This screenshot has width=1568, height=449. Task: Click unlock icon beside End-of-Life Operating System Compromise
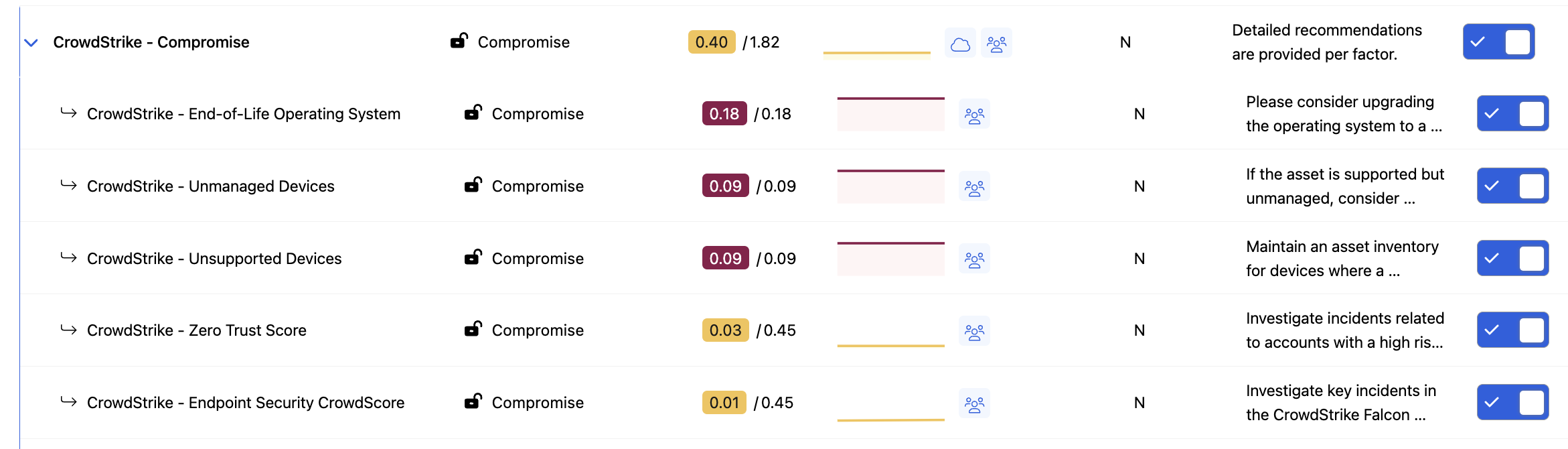(473, 113)
